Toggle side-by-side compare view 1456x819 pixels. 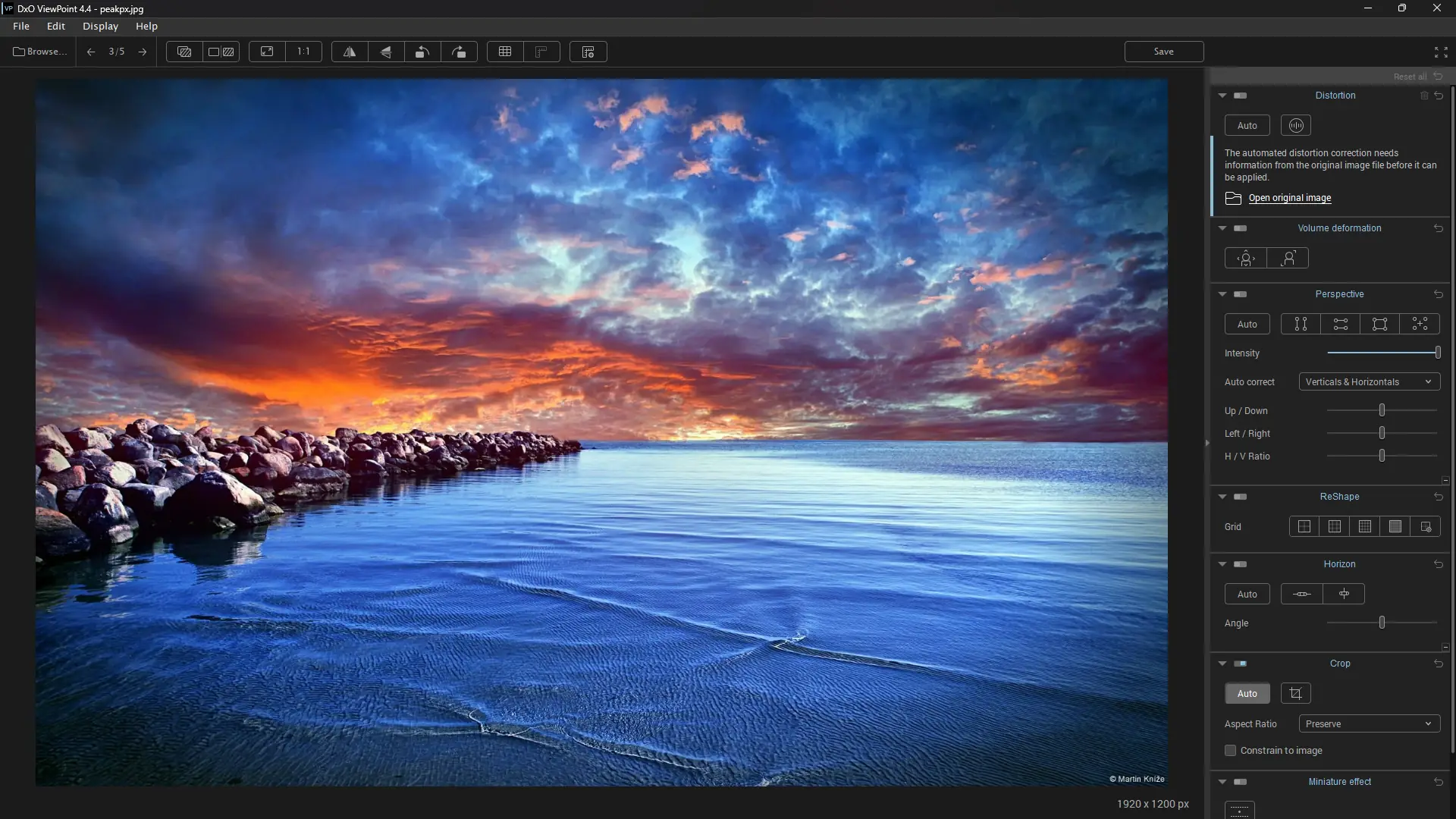coord(221,52)
